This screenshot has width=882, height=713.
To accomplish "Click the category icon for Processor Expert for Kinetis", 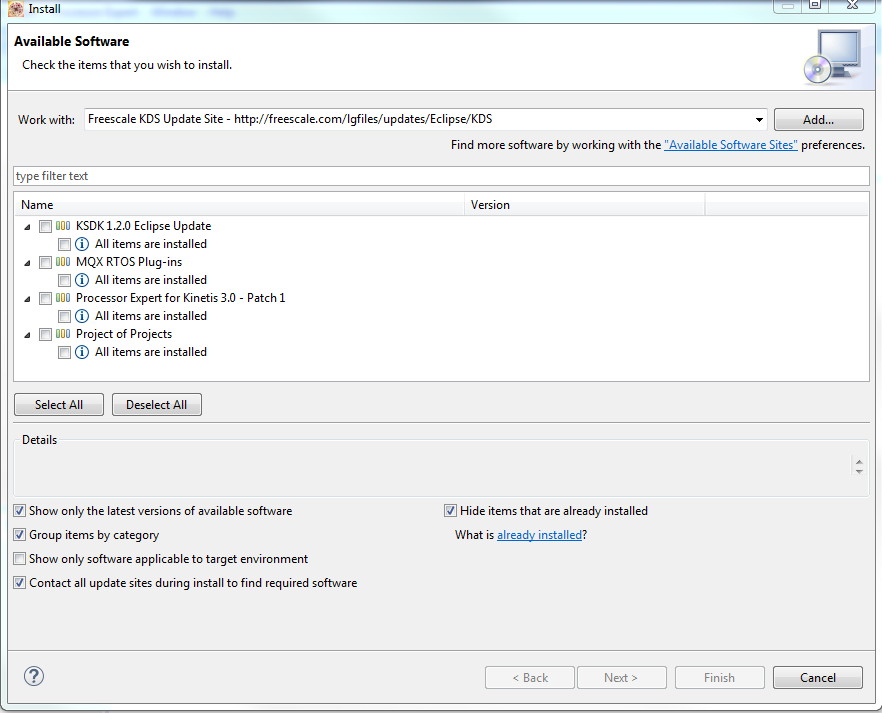I will coord(63,298).
